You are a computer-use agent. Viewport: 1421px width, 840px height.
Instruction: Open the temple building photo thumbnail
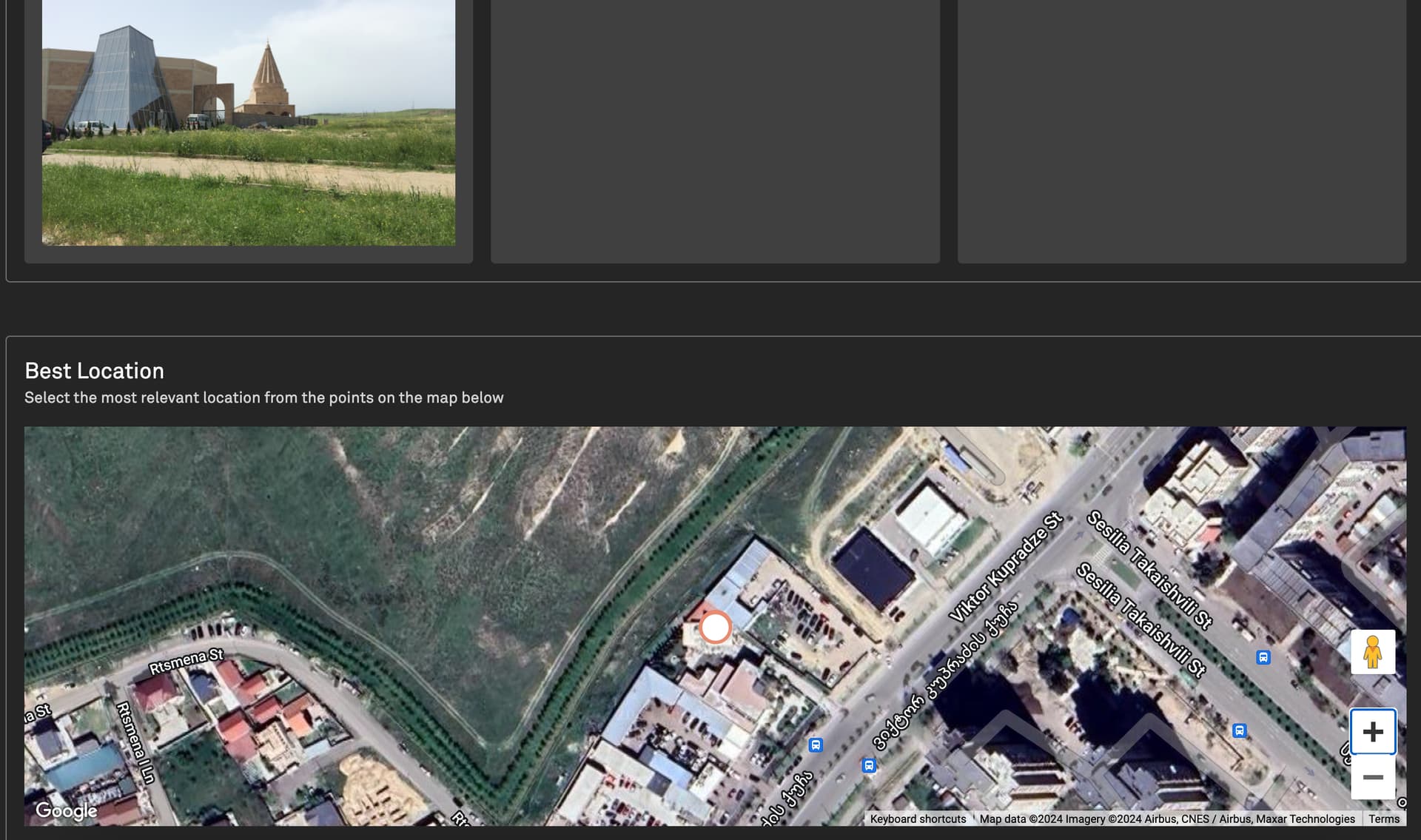(x=249, y=122)
